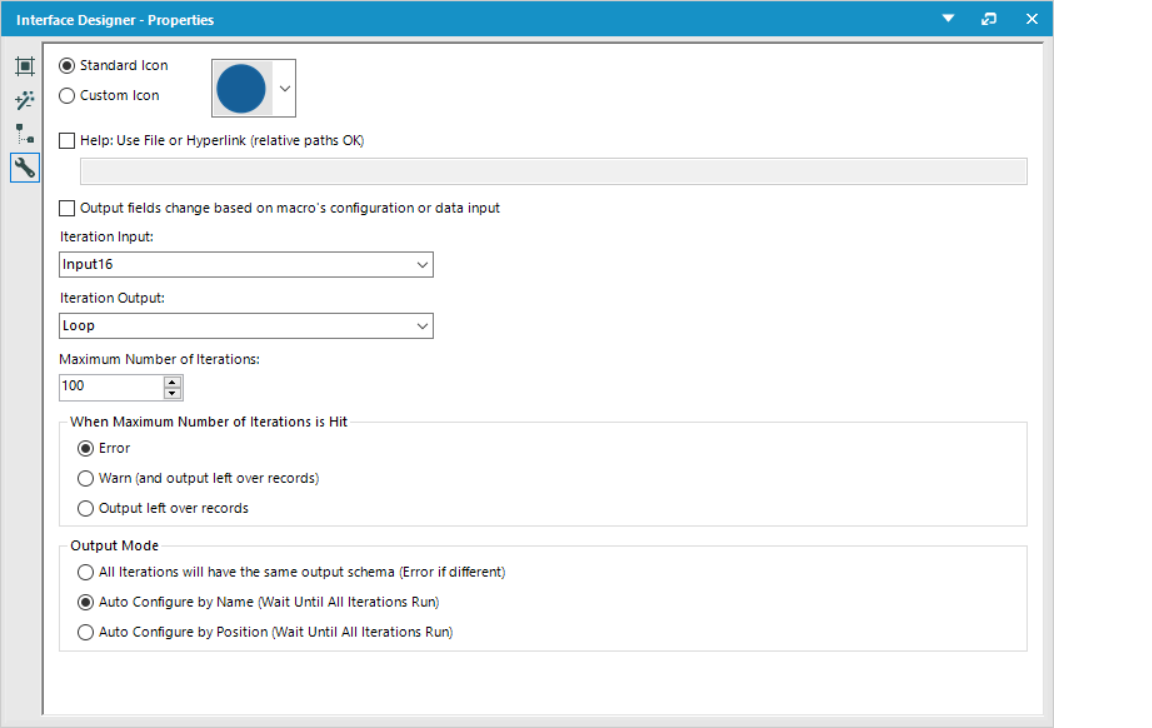Click the Maximum Number of Iterations field
Viewport: 1152px width, 728px height.
110,387
